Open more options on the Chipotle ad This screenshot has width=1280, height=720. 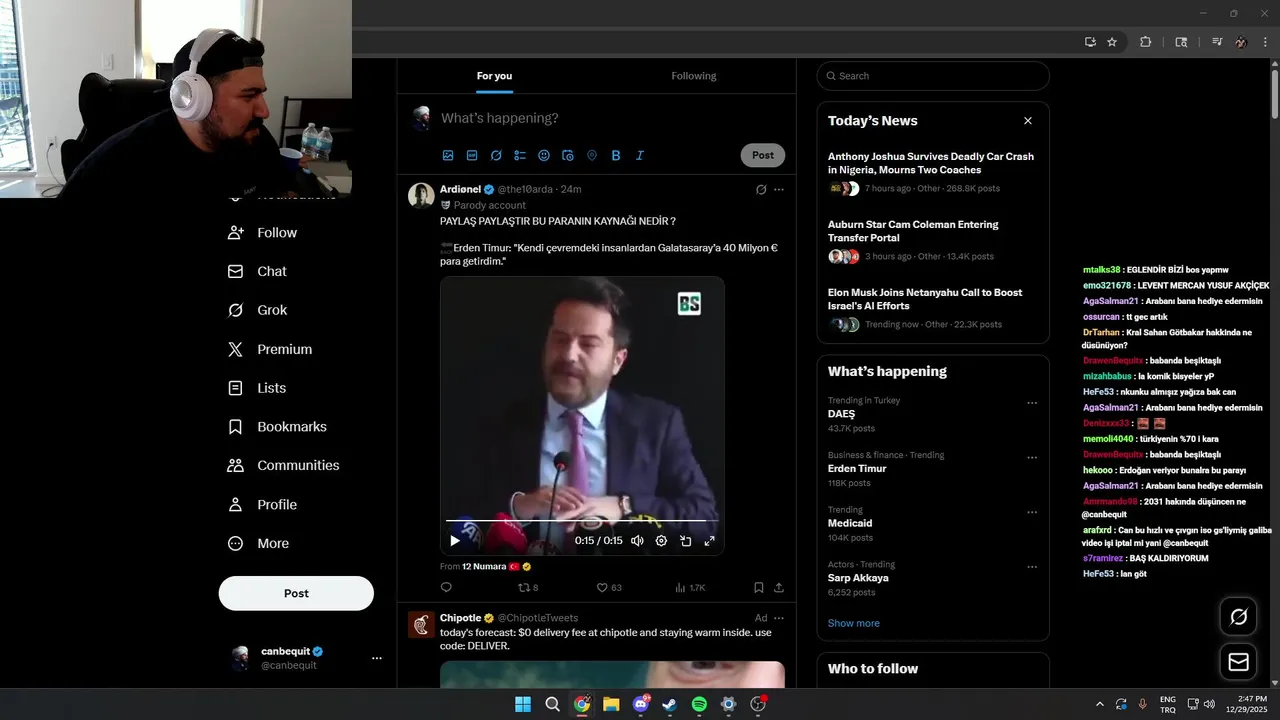779,618
